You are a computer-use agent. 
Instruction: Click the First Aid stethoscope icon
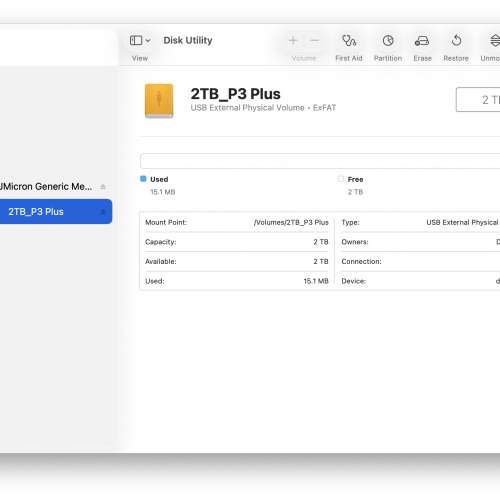point(349,41)
